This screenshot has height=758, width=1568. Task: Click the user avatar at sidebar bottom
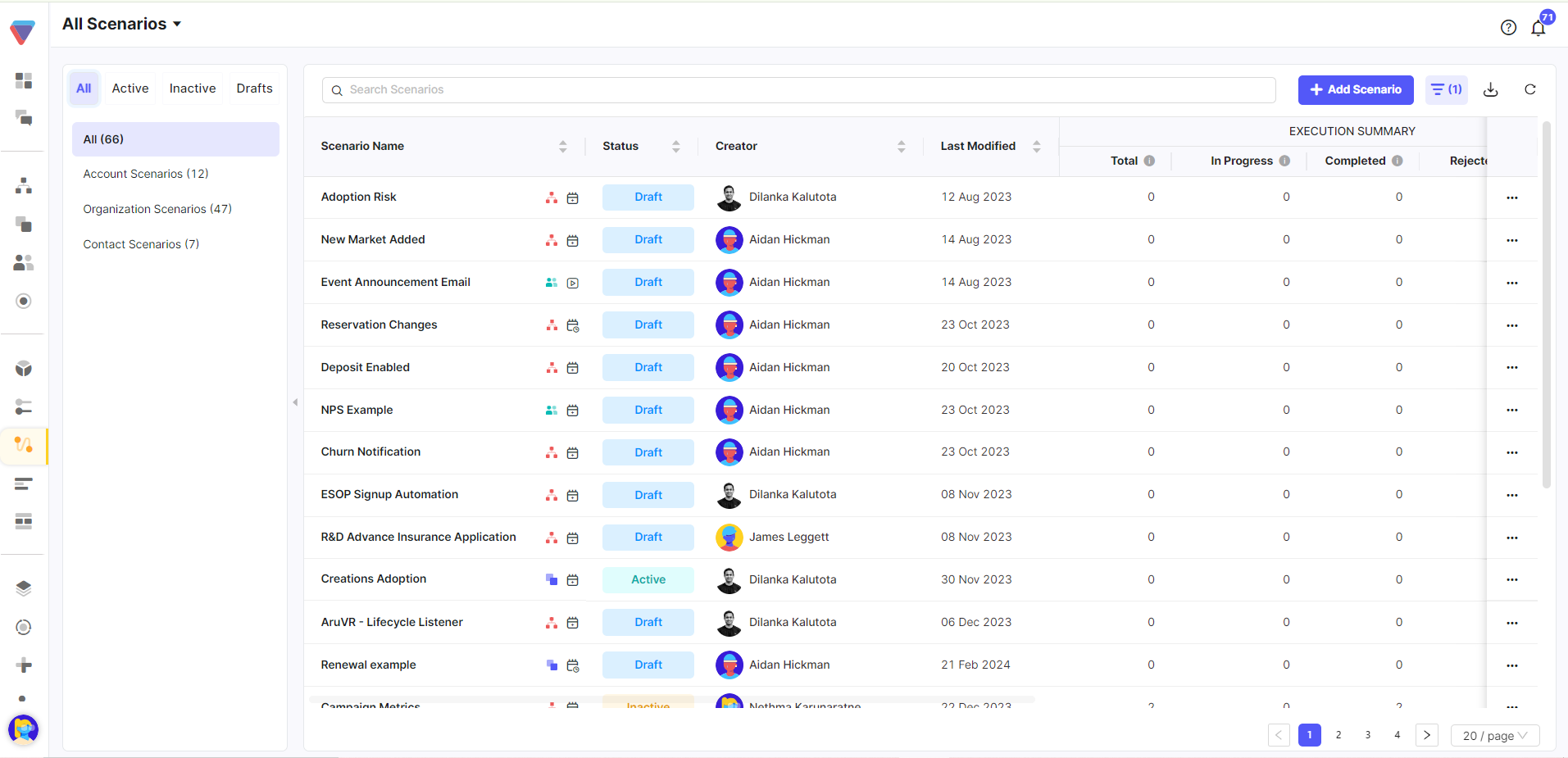click(x=23, y=728)
